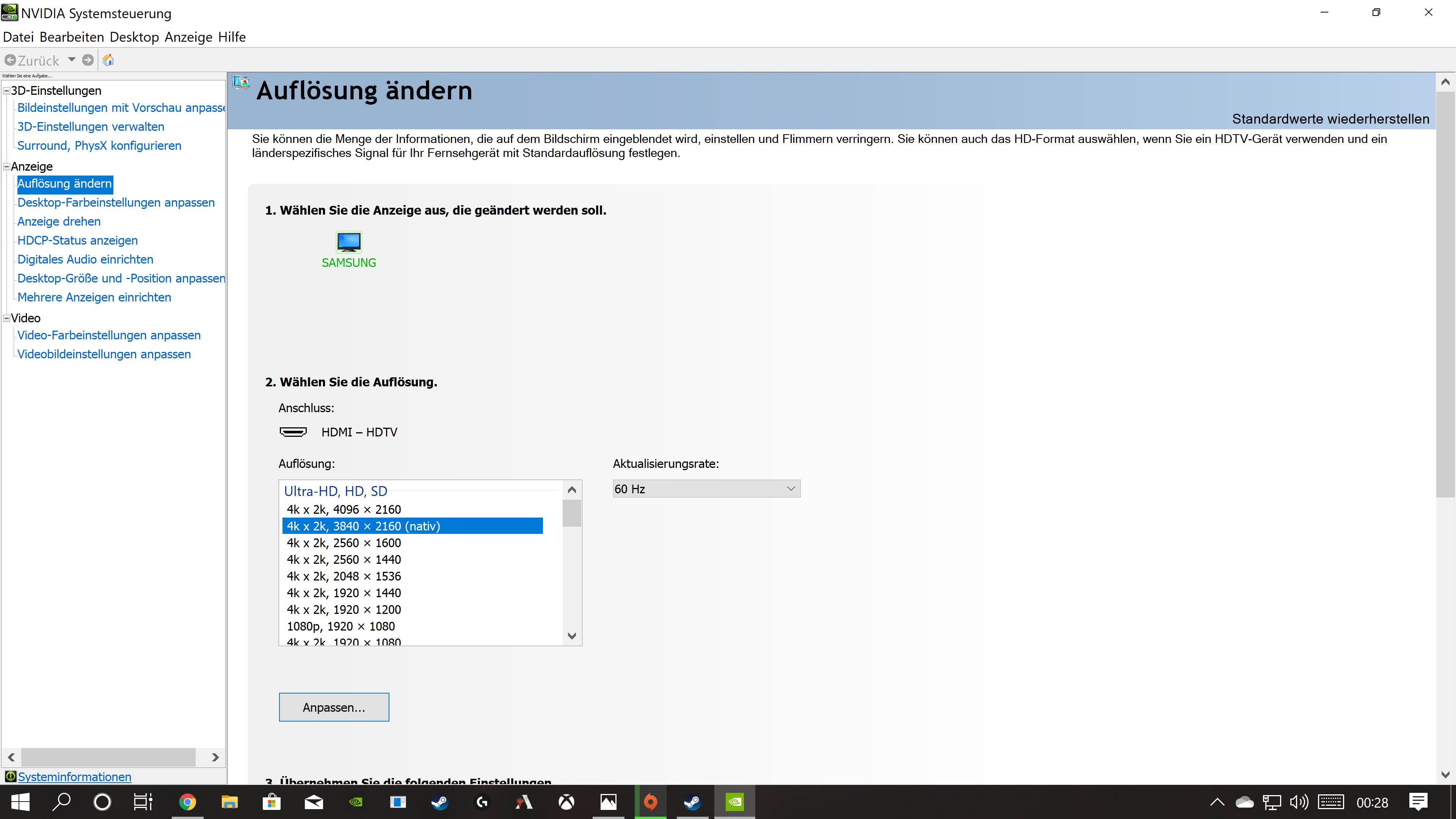Open Chrome from the taskbar
This screenshot has height=819, width=1456.
187,802
